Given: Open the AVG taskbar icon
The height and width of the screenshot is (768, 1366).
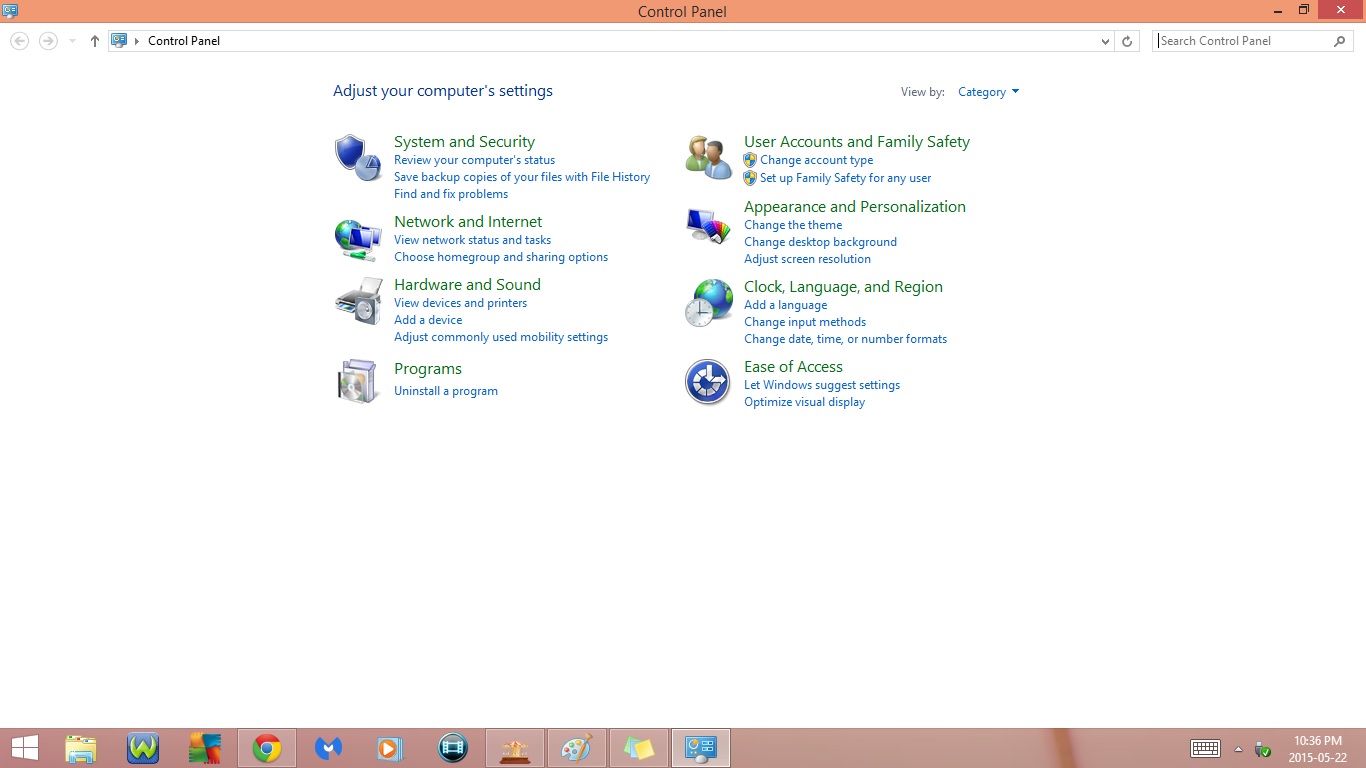Looking at the screenshot, I should click(205, 748).
